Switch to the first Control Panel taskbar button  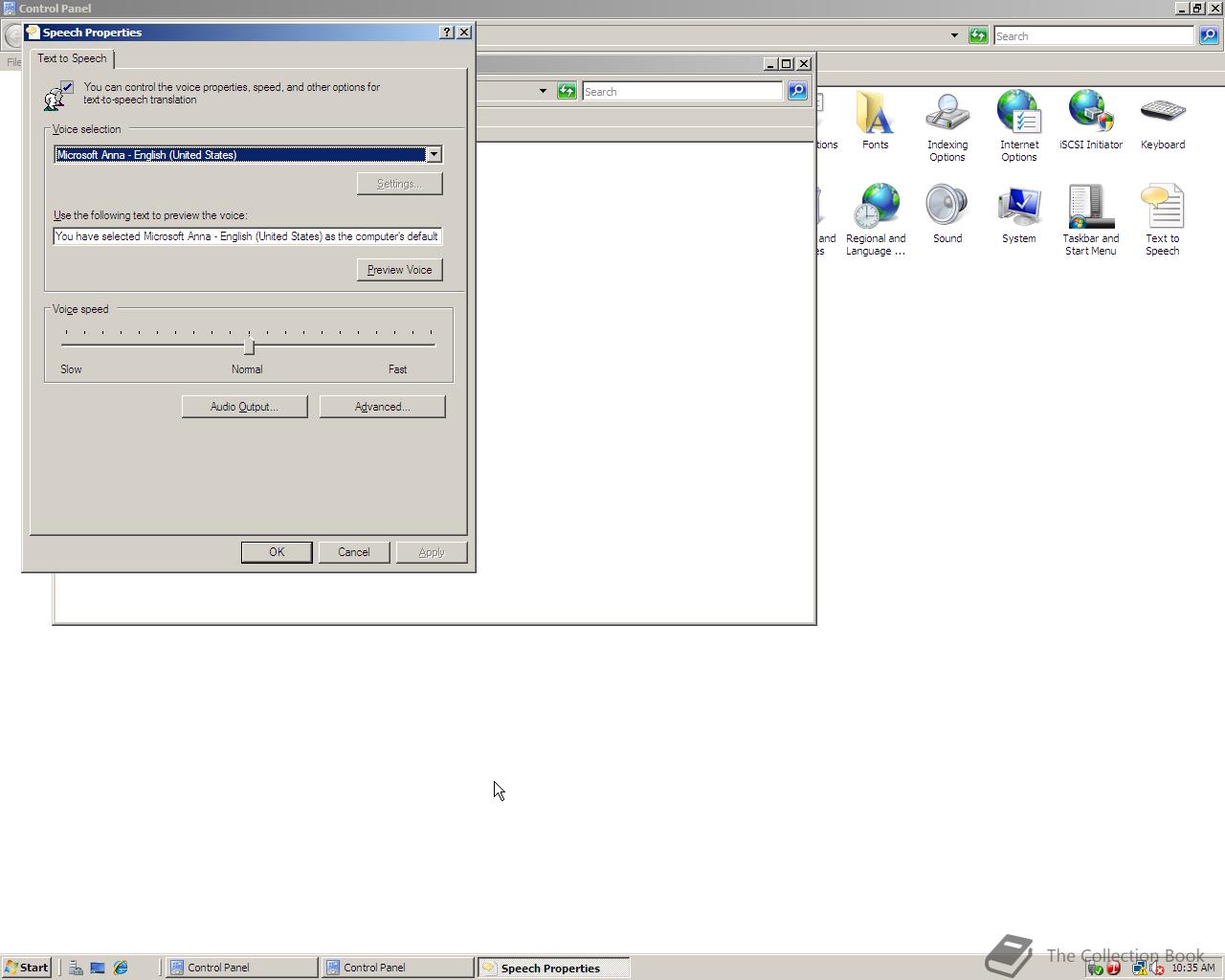pos(242,968)
